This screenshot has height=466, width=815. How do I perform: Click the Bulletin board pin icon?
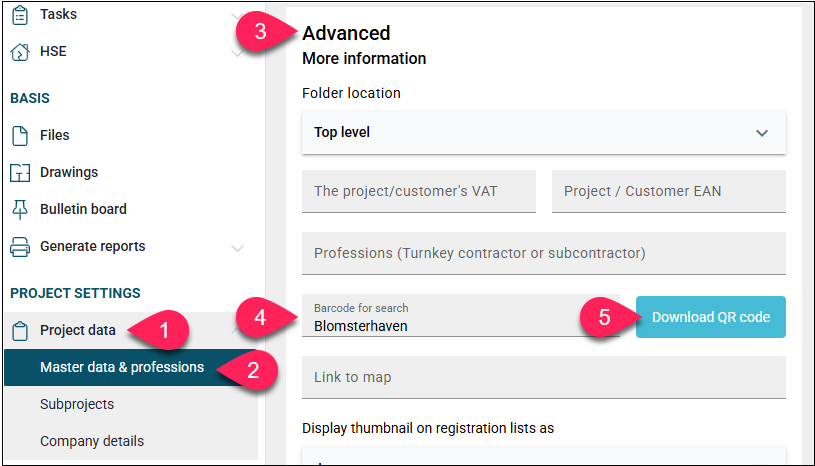20,209
